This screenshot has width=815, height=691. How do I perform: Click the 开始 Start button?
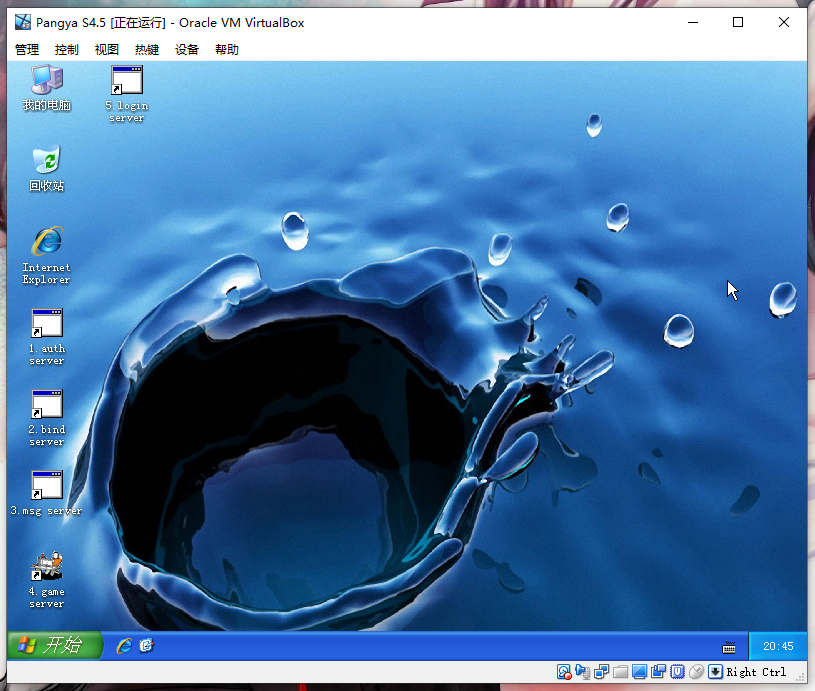[55, 645]
